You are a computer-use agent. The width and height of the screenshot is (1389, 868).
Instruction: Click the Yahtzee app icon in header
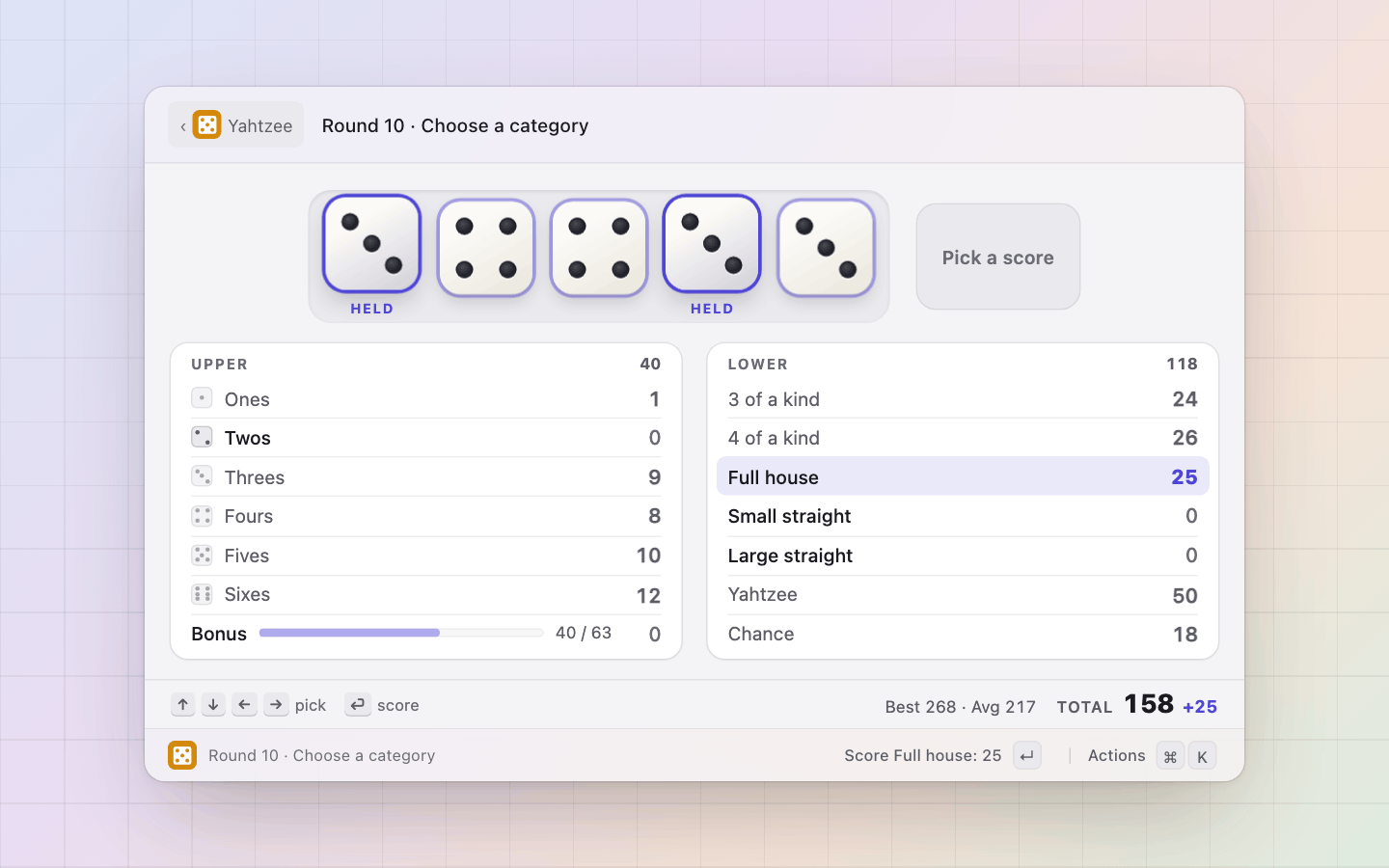coord(206,125)
